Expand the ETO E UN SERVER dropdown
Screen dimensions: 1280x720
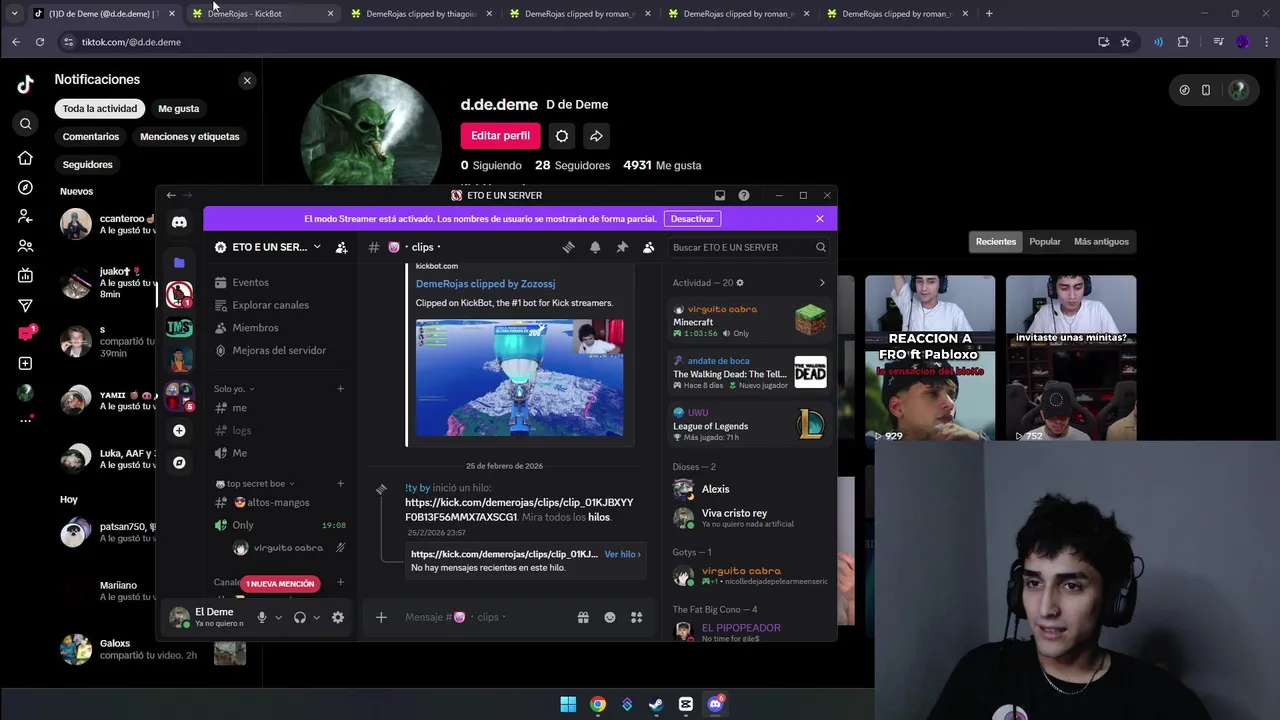(317, 247)
